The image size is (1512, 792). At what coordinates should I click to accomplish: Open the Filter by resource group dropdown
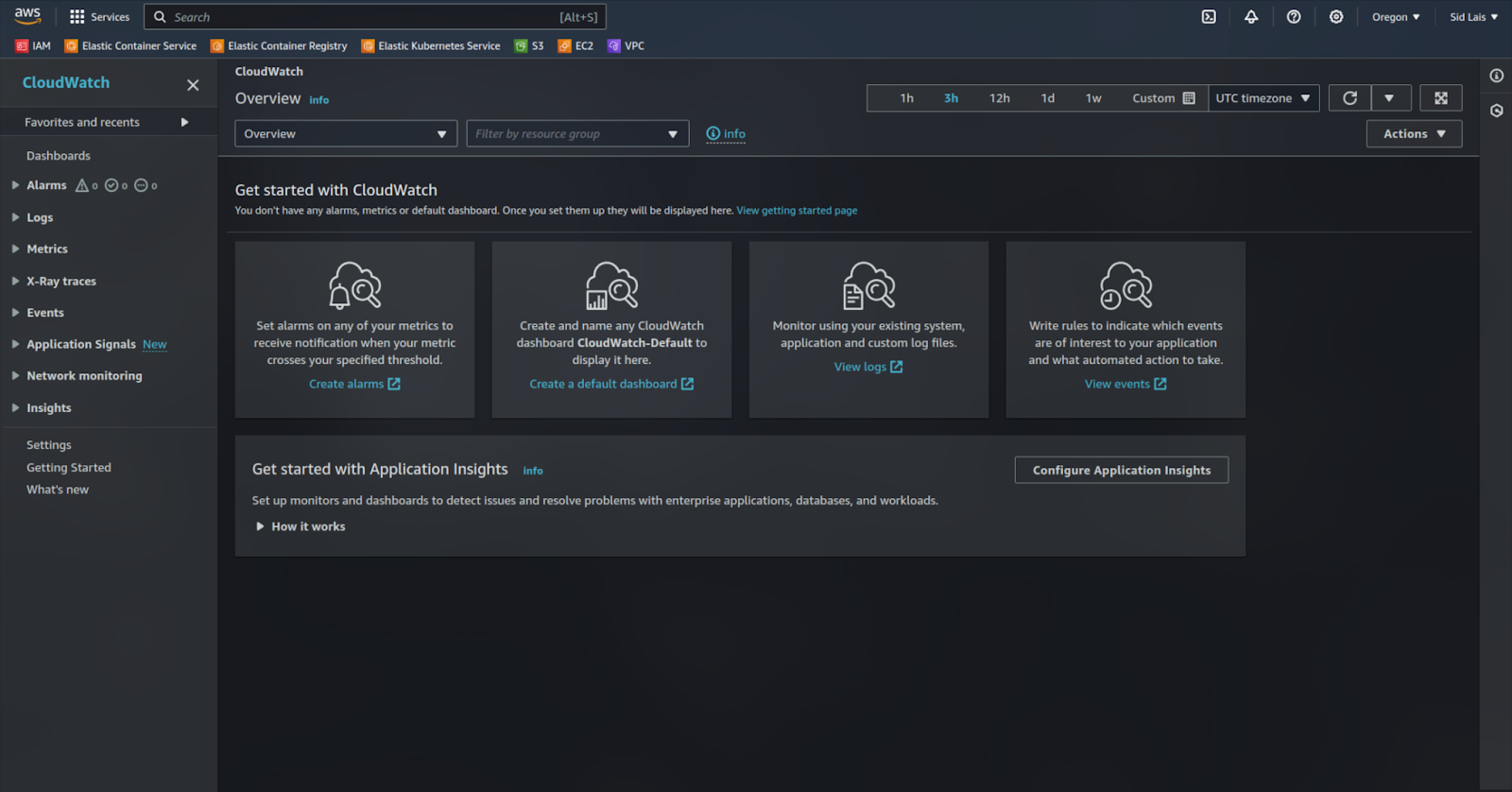(576, 134)
